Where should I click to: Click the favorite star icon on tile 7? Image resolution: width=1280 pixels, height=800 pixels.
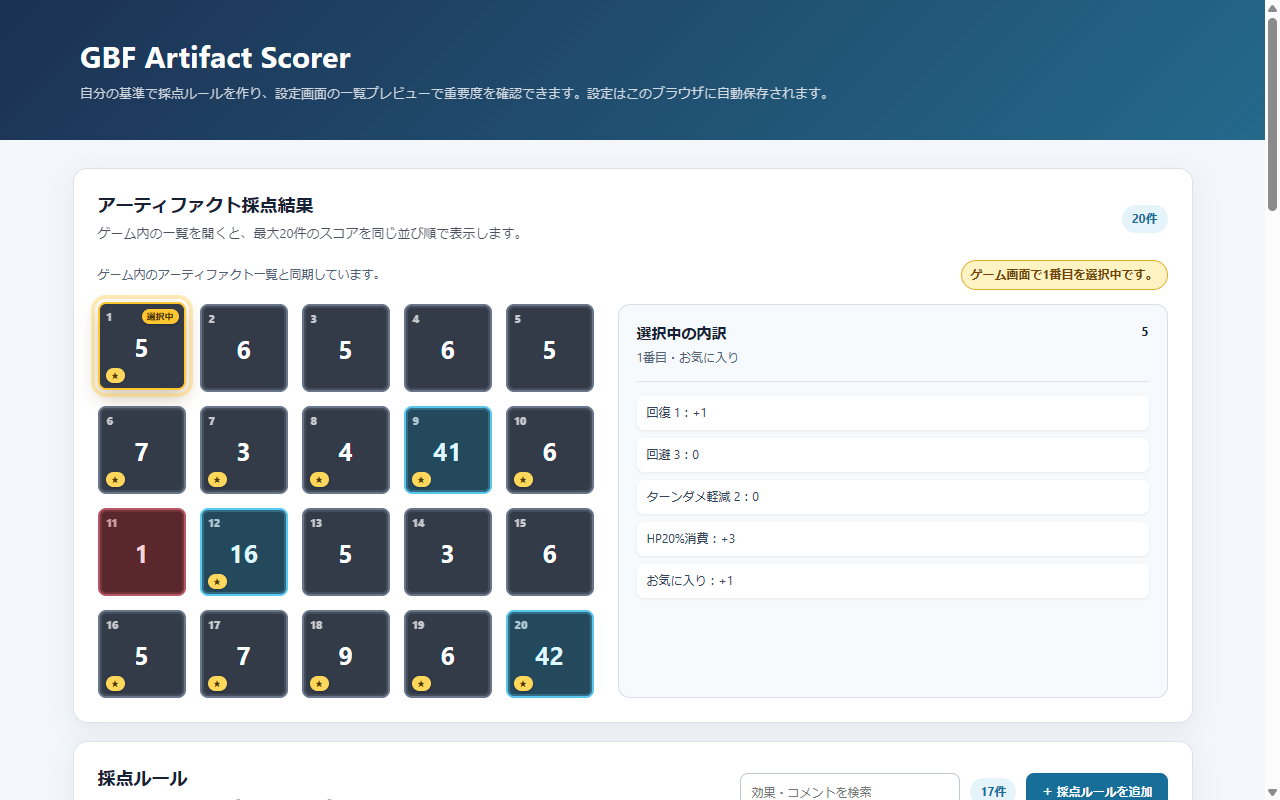(x=217, y=480)
